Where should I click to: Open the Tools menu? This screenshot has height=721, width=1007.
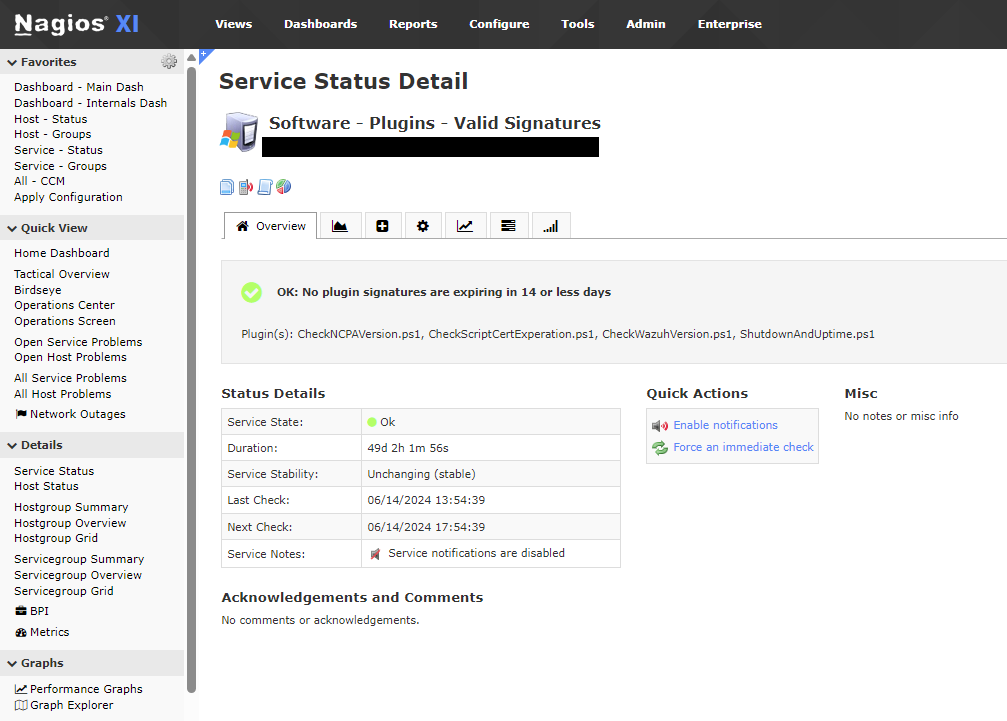577,24
